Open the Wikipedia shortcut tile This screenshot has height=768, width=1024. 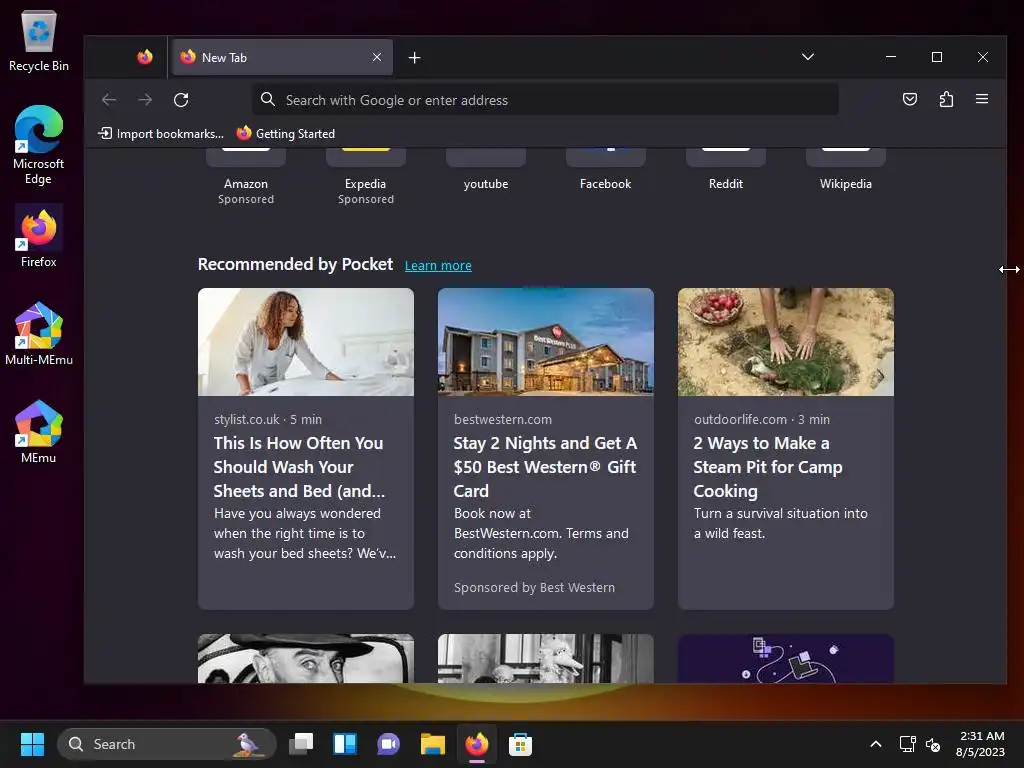pos(846,171)
